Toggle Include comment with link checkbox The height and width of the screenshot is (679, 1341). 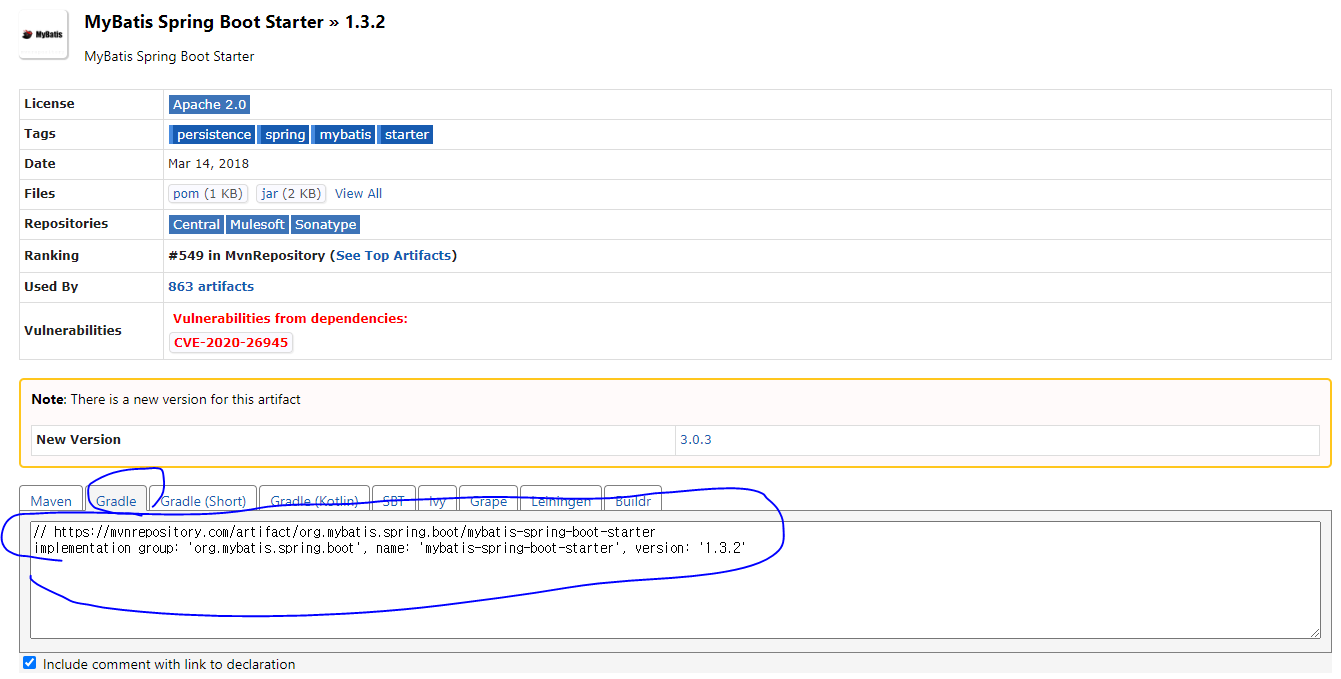[29, 663]
